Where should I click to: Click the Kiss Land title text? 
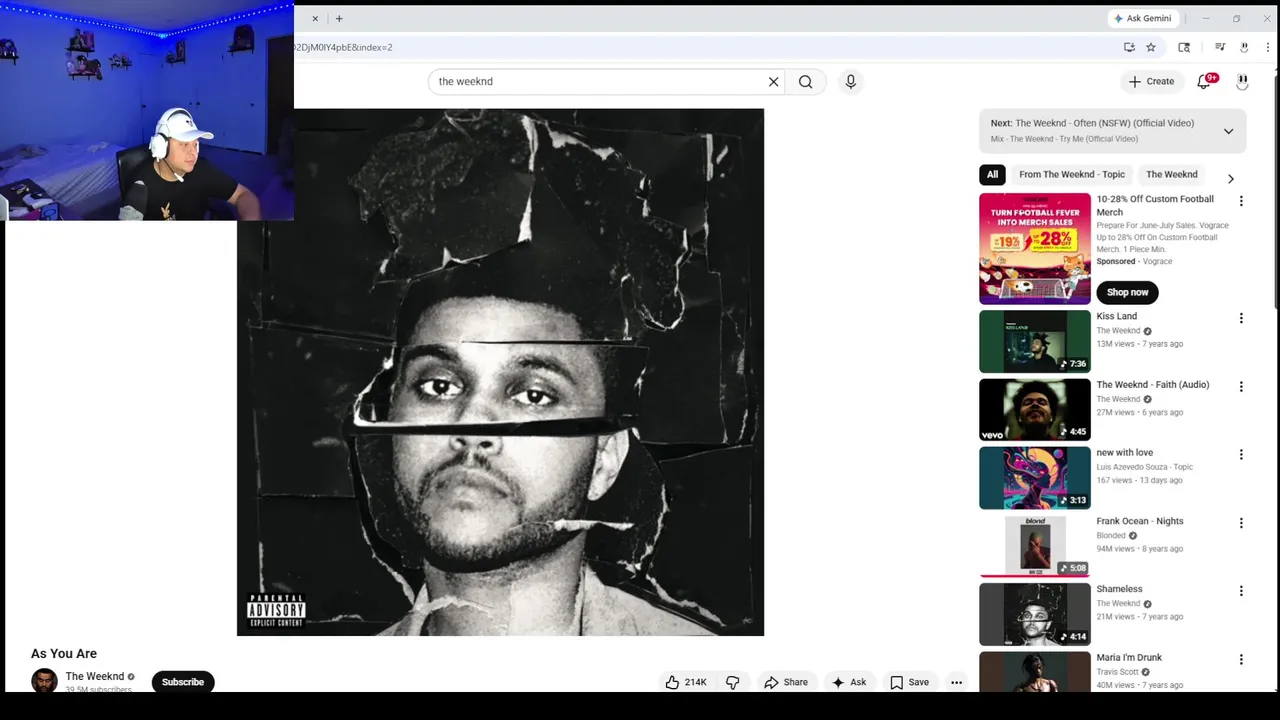[1116, 316]
